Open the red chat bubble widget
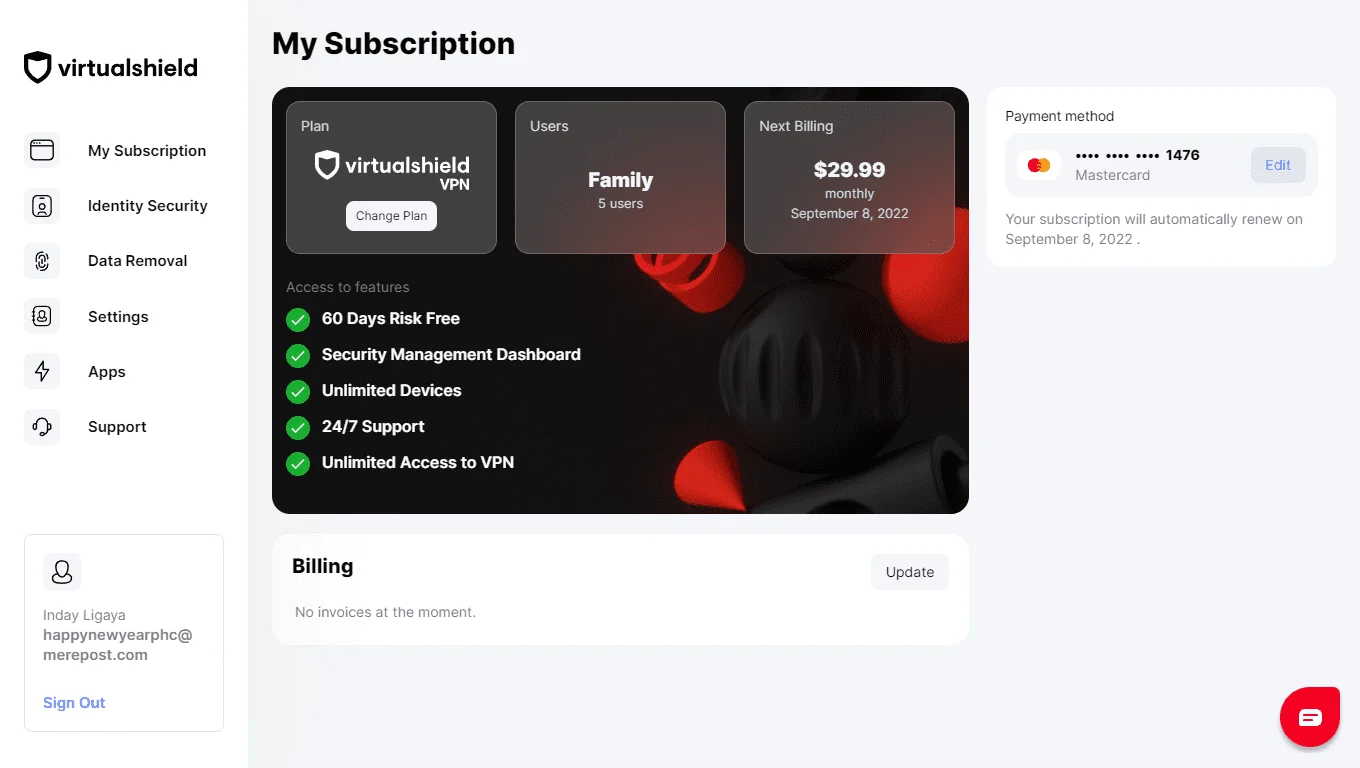The height and width of the screenshot is (768, 1360). [x=1310, y=717]
